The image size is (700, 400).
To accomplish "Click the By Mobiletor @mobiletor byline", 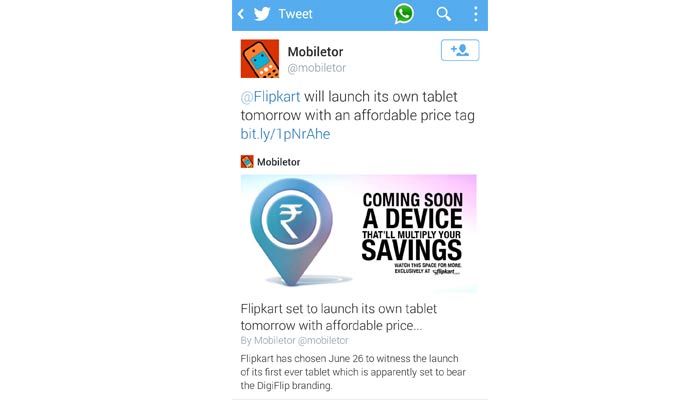I will (295, 340).
